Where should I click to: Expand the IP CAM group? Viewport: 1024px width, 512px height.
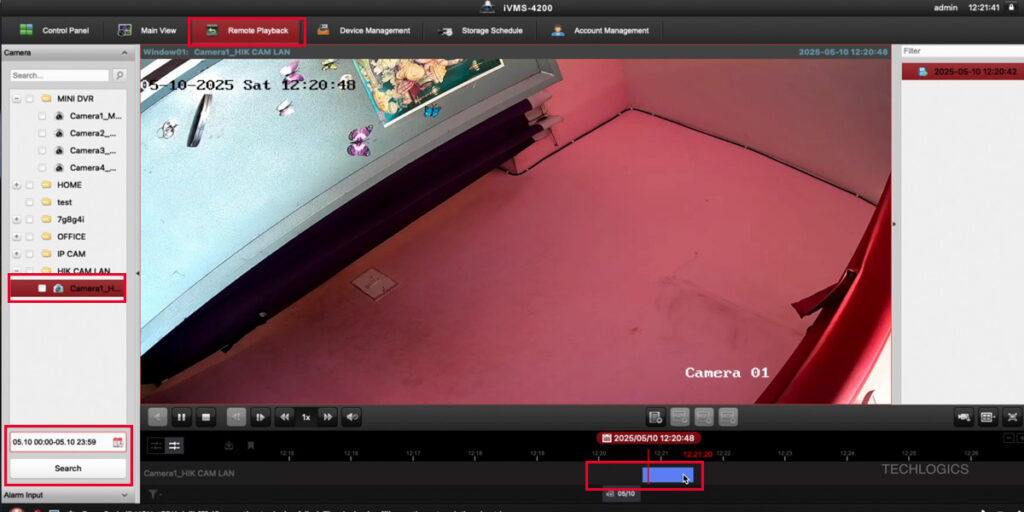(x=16, y=254)
